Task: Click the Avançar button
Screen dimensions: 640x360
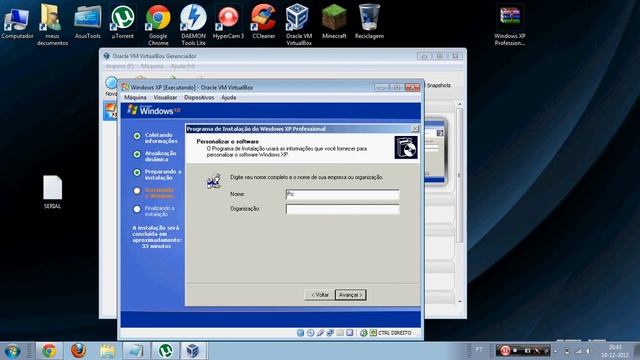Action: pos(351,295)
